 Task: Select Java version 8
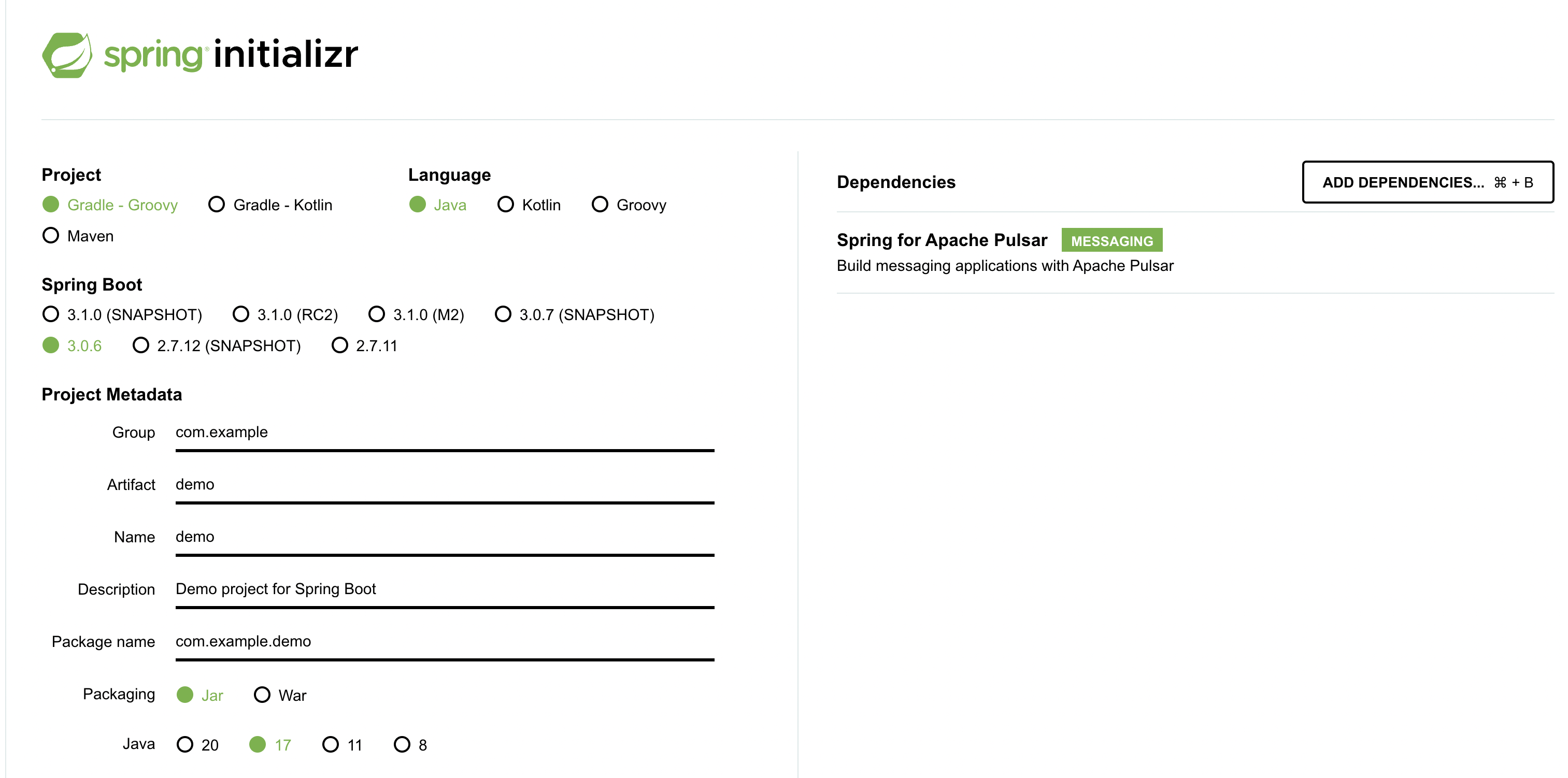click(402, 744)
